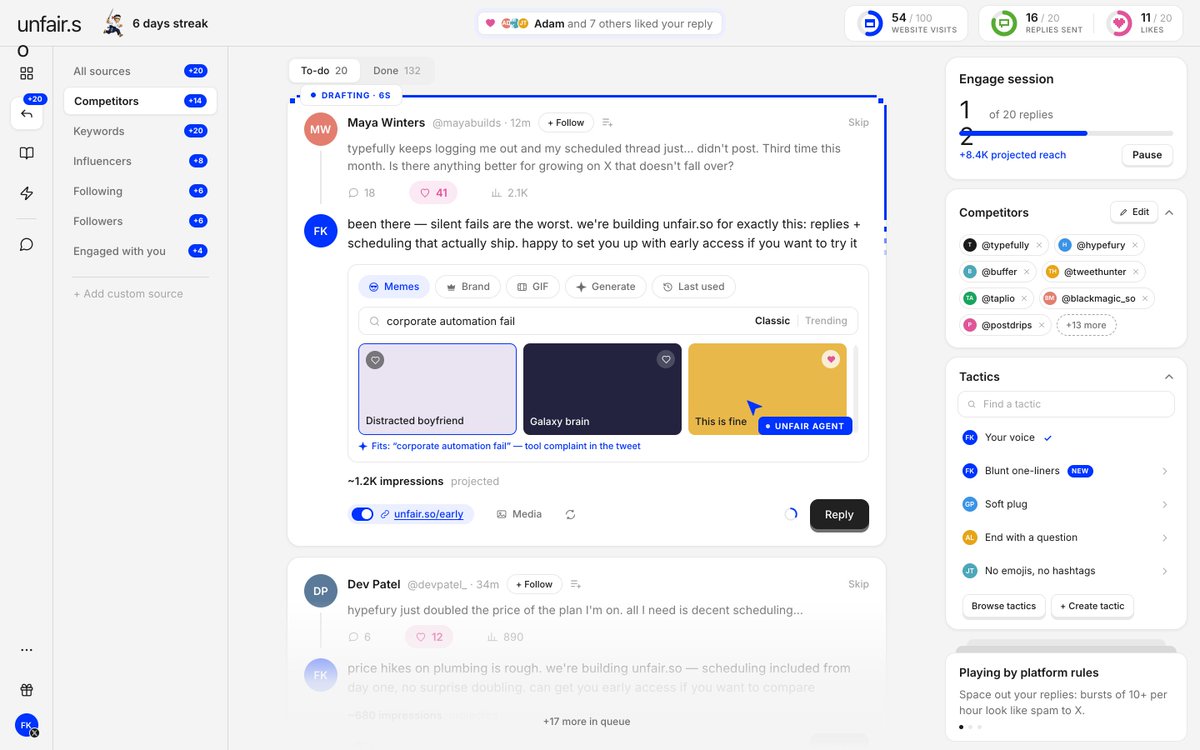This screenshot has height=750, width=1200.
Task: Send the reply with Reply button
Action: pyautogui.click(x=839, y=514)
